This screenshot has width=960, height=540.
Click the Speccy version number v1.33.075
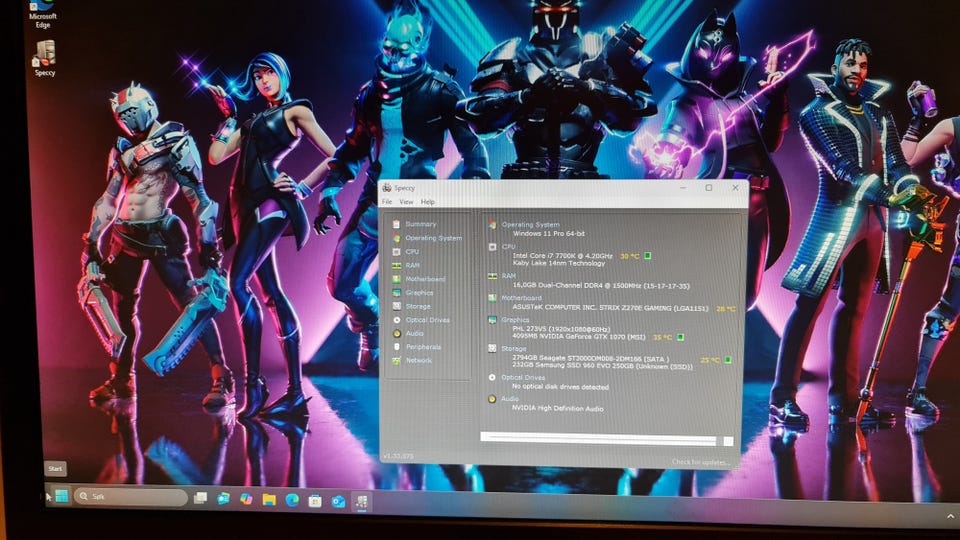point(398,456)
